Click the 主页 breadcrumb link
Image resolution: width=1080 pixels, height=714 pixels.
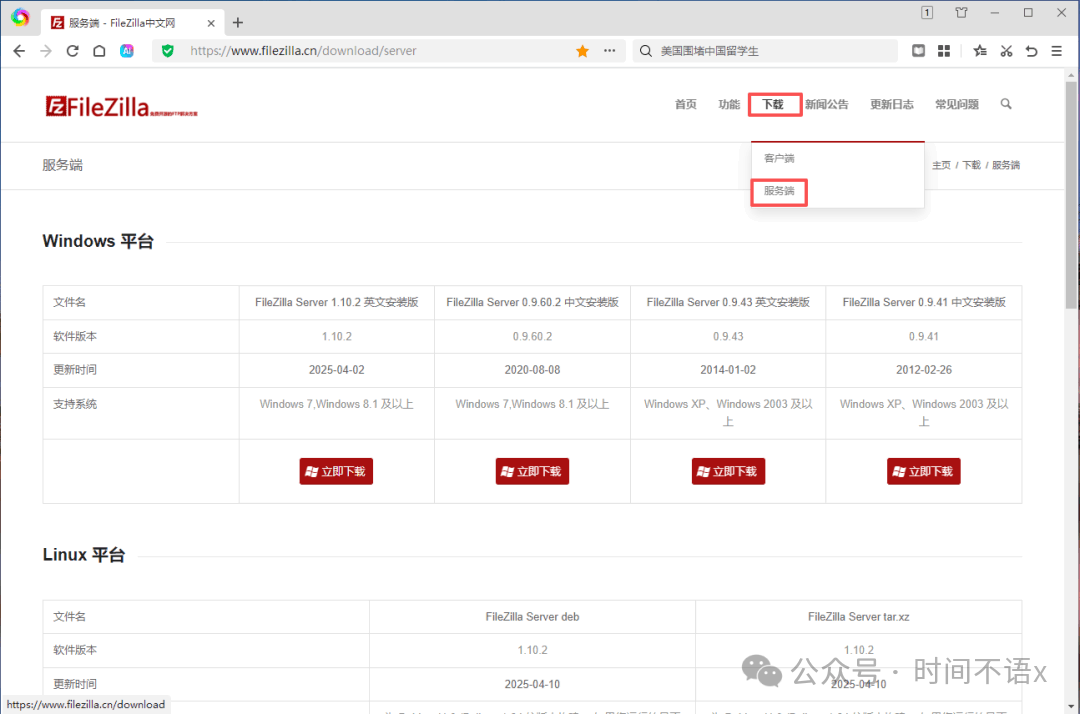click(941, 165)
